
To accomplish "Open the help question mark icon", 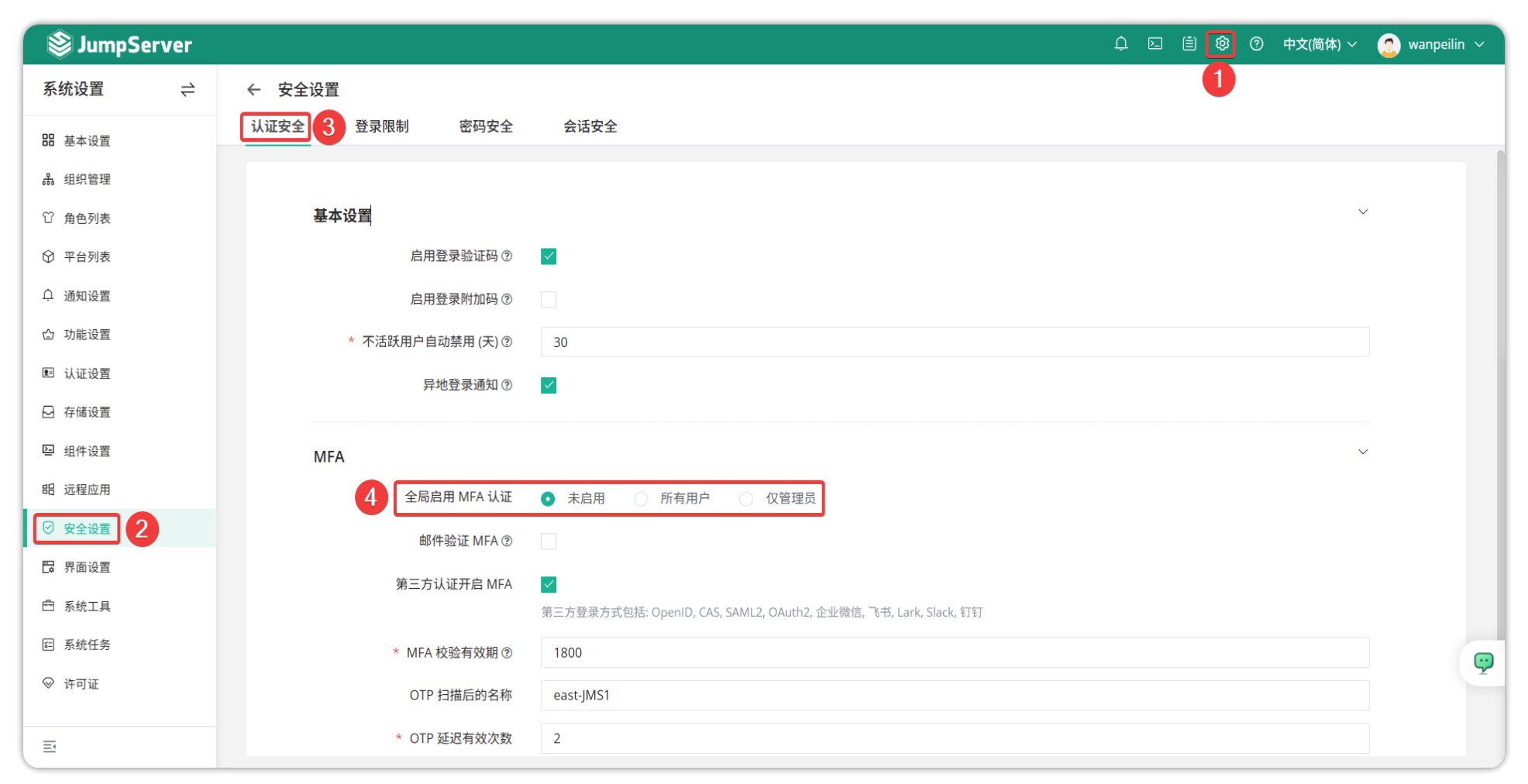I will click(x=1256, y=44).
